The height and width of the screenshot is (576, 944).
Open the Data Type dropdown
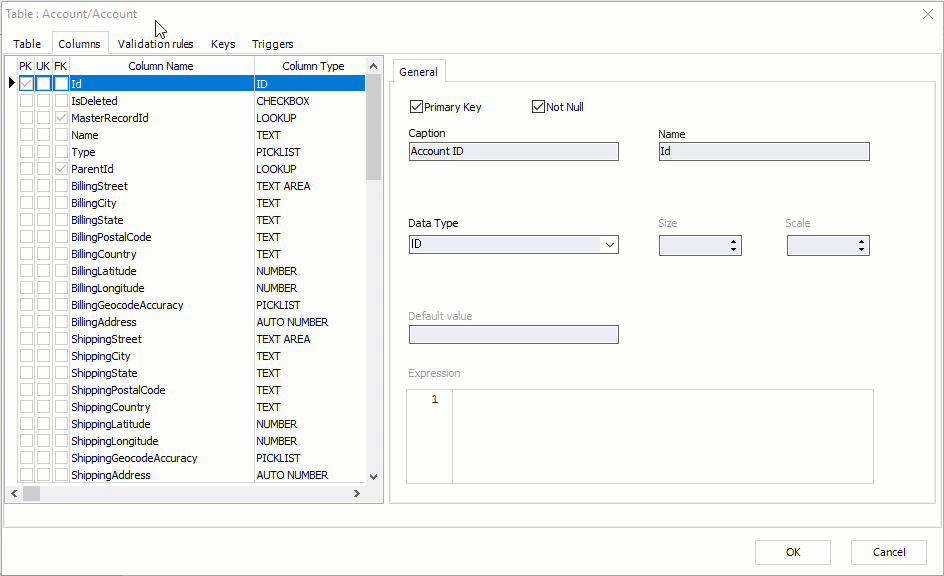610,244
